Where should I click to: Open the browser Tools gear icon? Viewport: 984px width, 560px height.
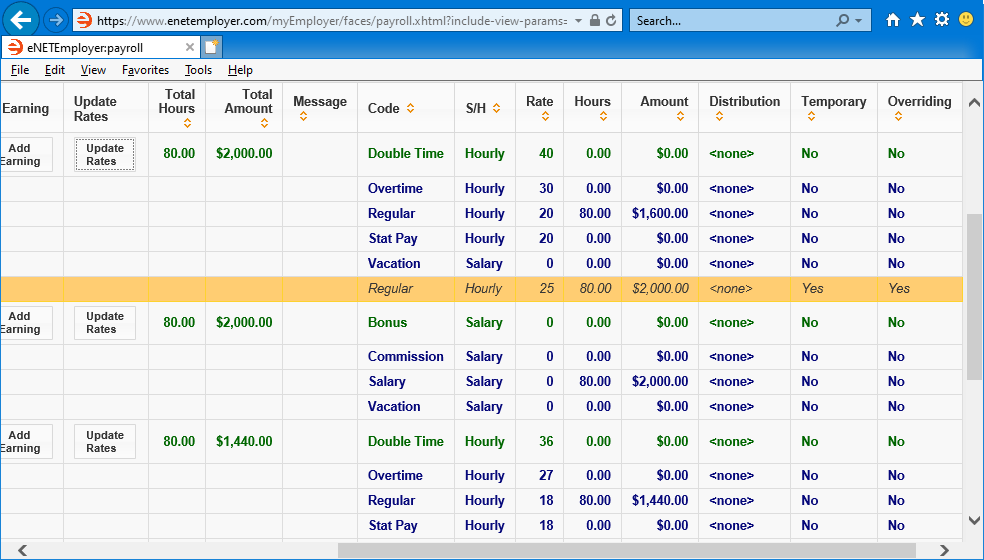click(x=941, y=20)
